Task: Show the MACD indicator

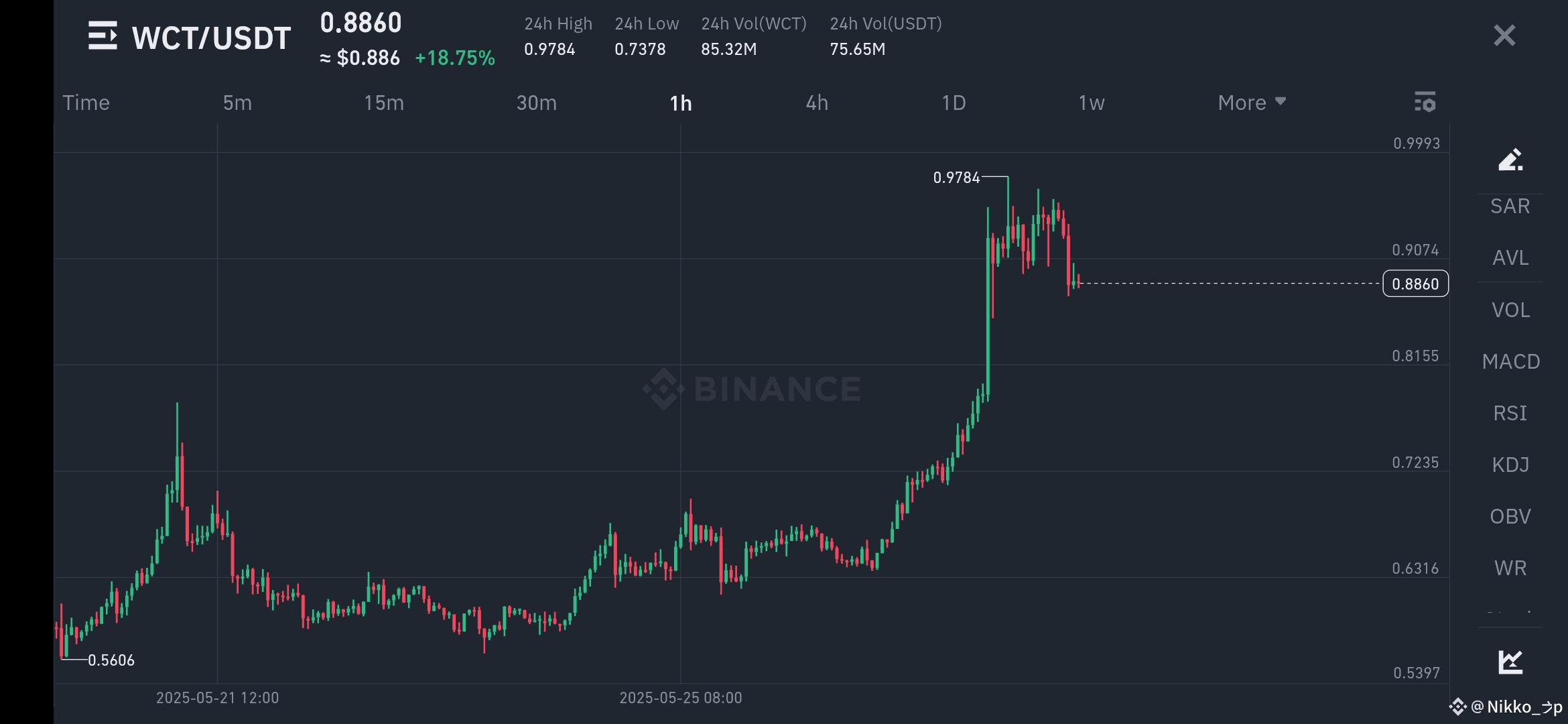Action: (x=1510, y=361)
